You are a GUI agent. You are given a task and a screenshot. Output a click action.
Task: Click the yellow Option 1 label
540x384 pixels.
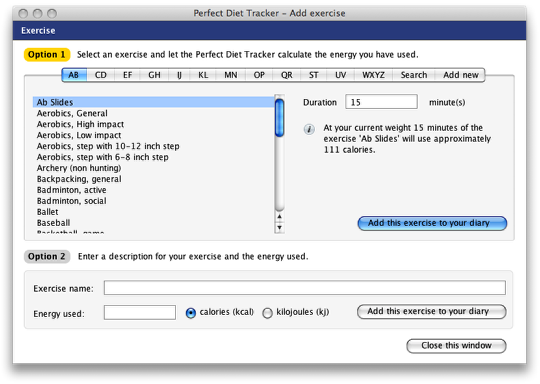pyautogui.click(x=47, y=55)
